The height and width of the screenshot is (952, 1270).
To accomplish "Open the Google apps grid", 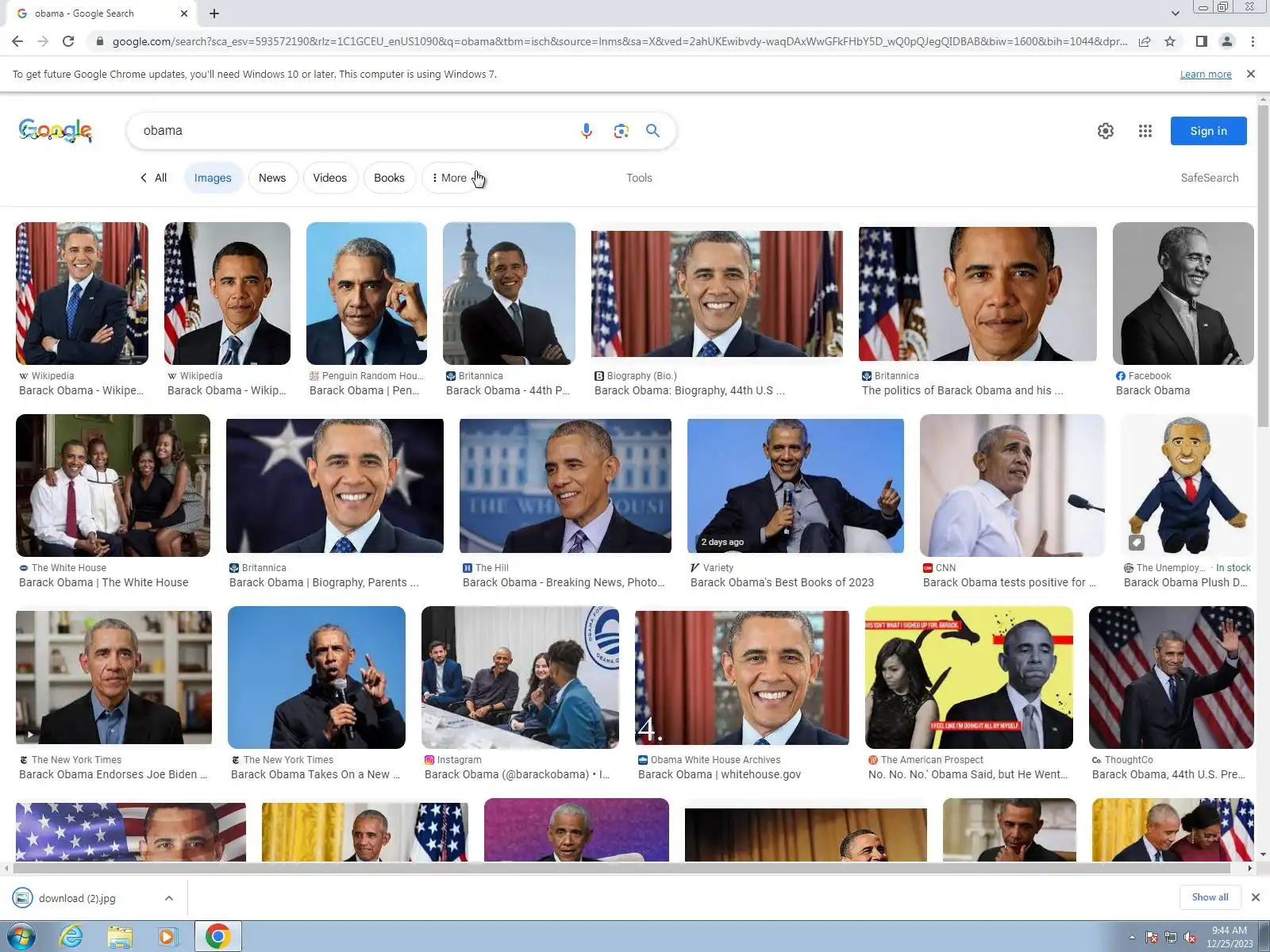I will pos(1145,131).
